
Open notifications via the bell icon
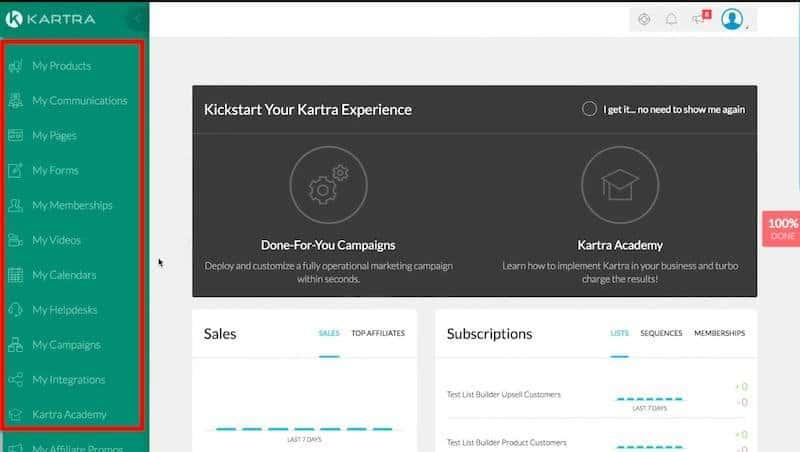[671, 19]
